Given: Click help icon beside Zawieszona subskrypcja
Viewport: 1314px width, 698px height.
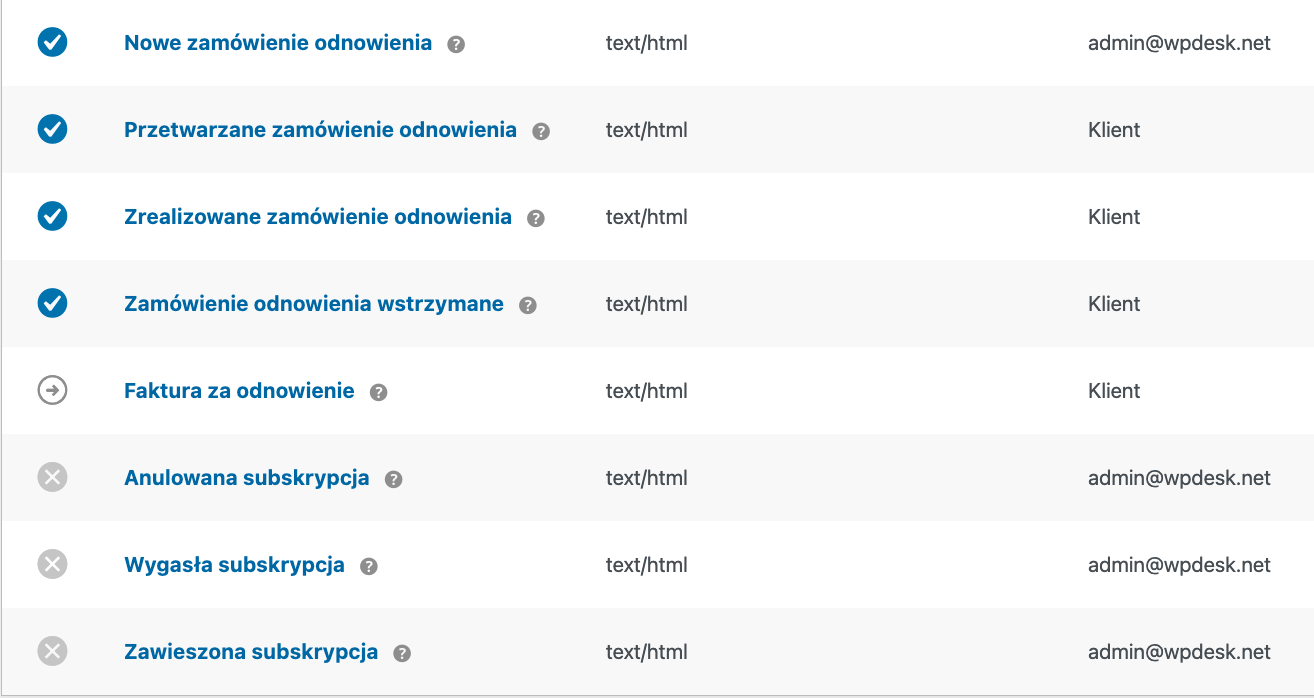Looking at the screenshot, I should (x=402, y=653).
